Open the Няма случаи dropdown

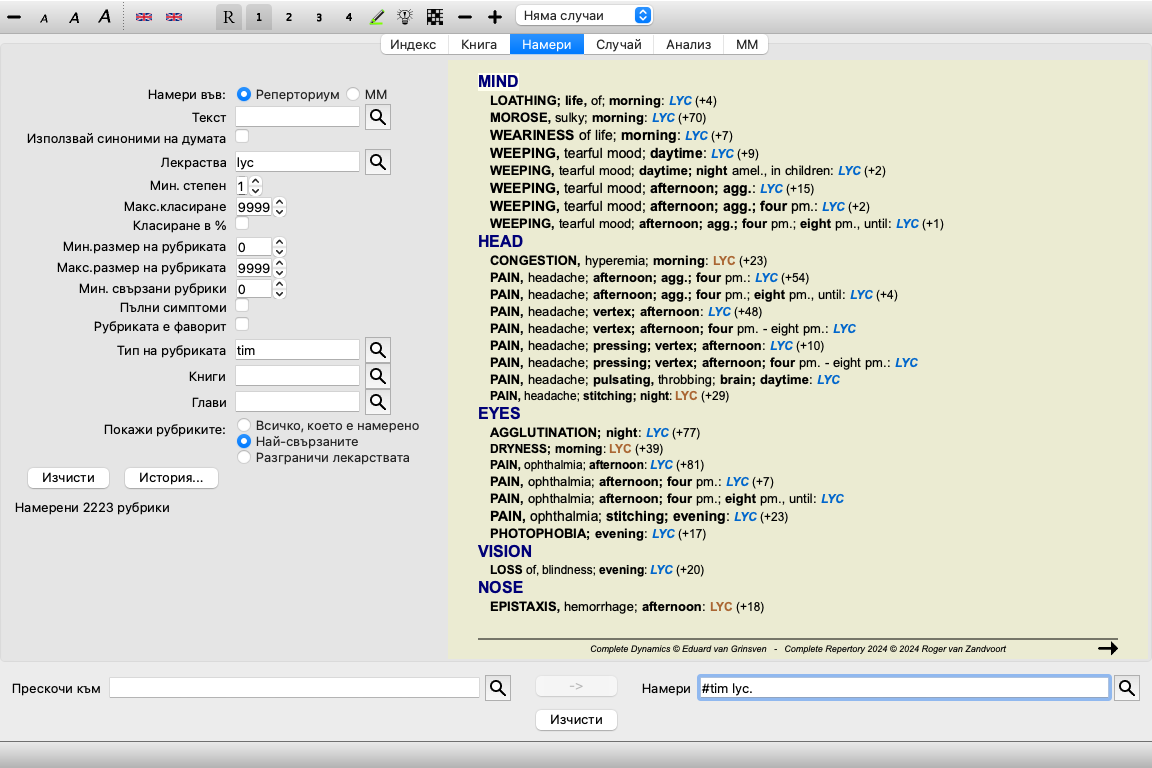pyautogui.click(x=585, y=16)
